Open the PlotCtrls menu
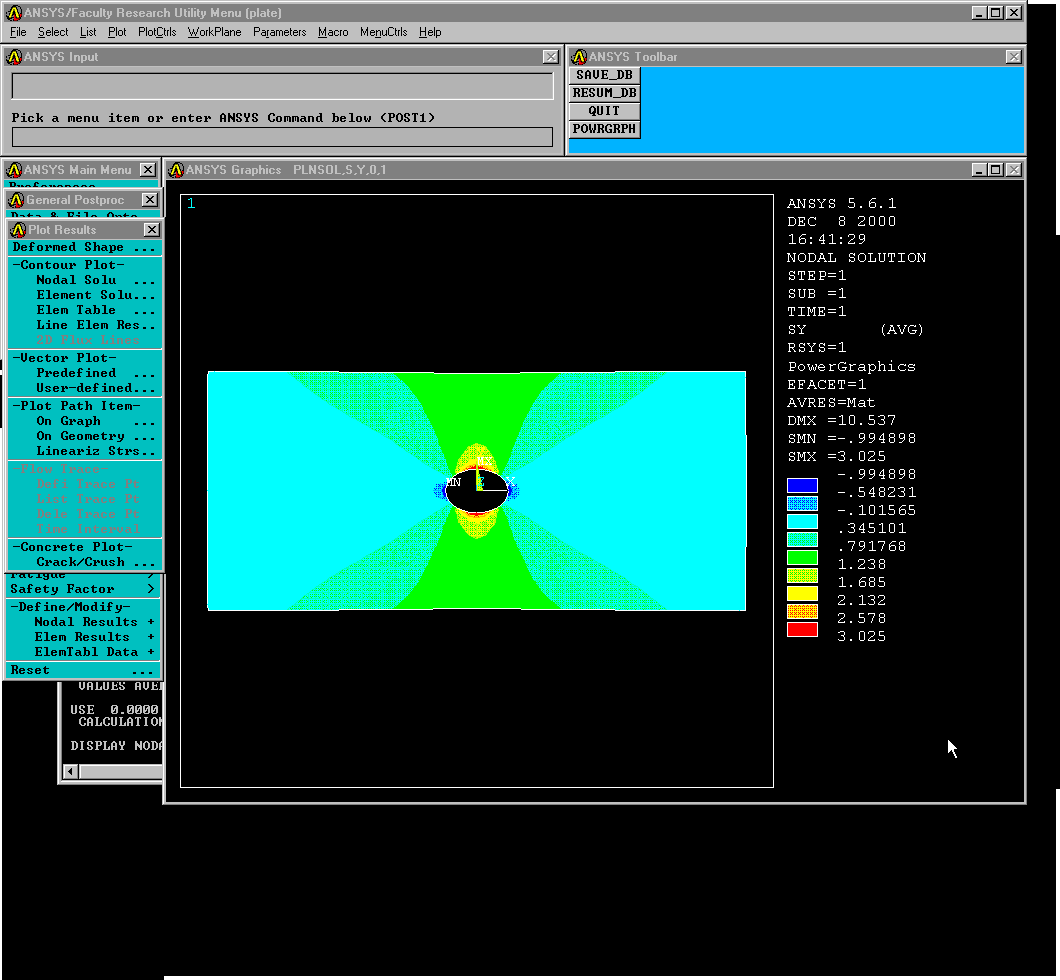Viewport: 1060px width, 980px height. 157,32
